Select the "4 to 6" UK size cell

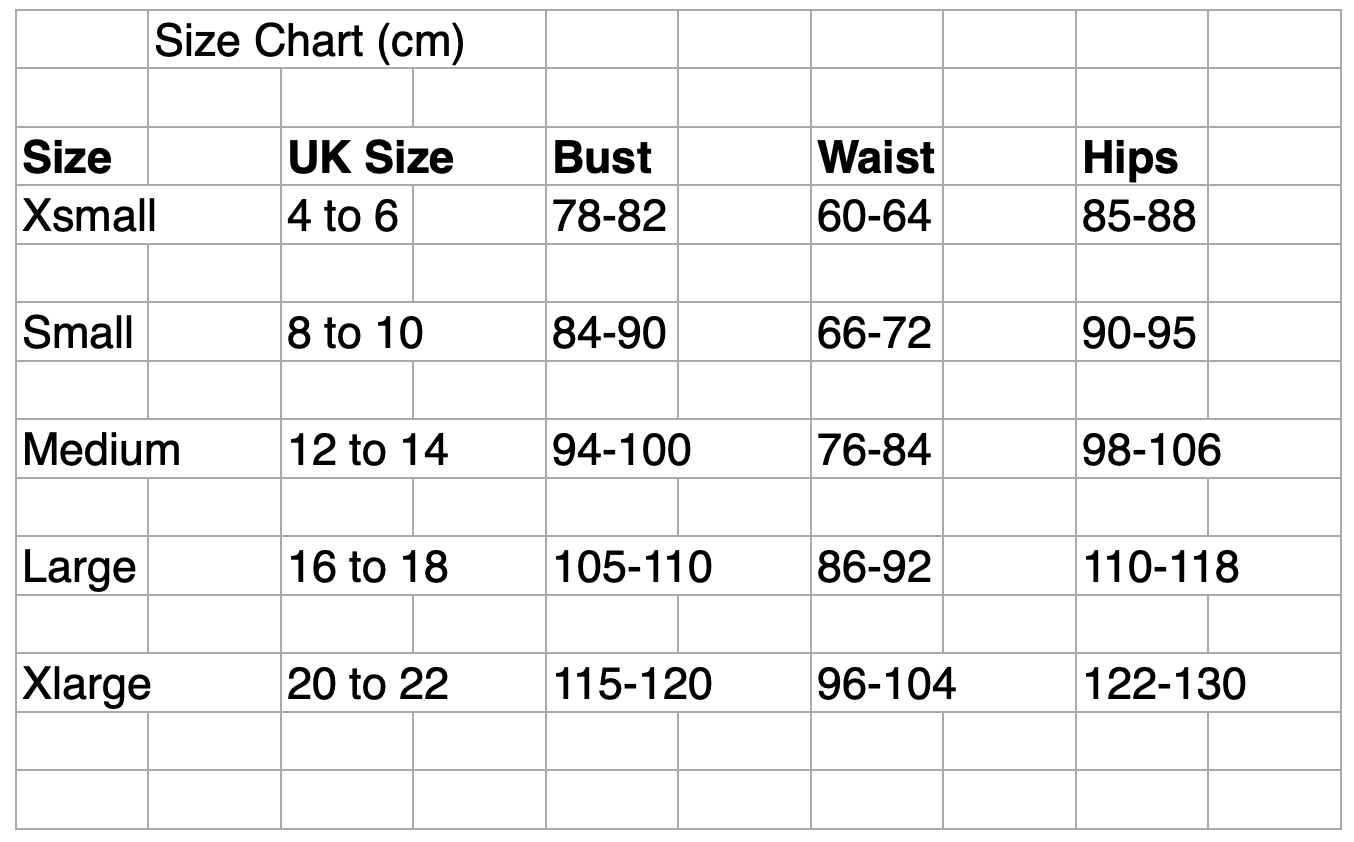tap(343, 216)
